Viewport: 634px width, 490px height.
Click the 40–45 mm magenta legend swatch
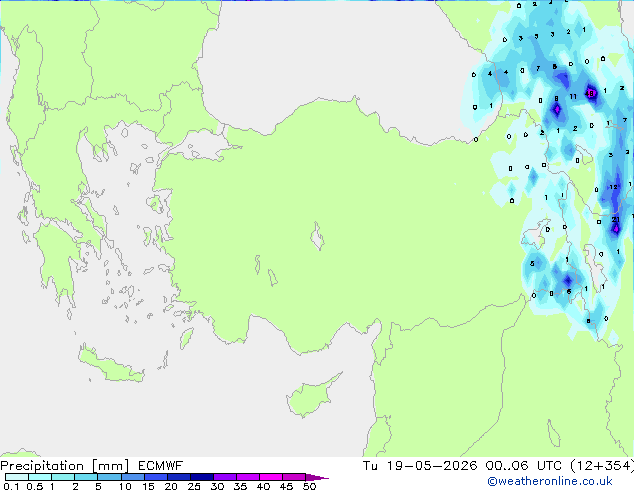point(271,477)
